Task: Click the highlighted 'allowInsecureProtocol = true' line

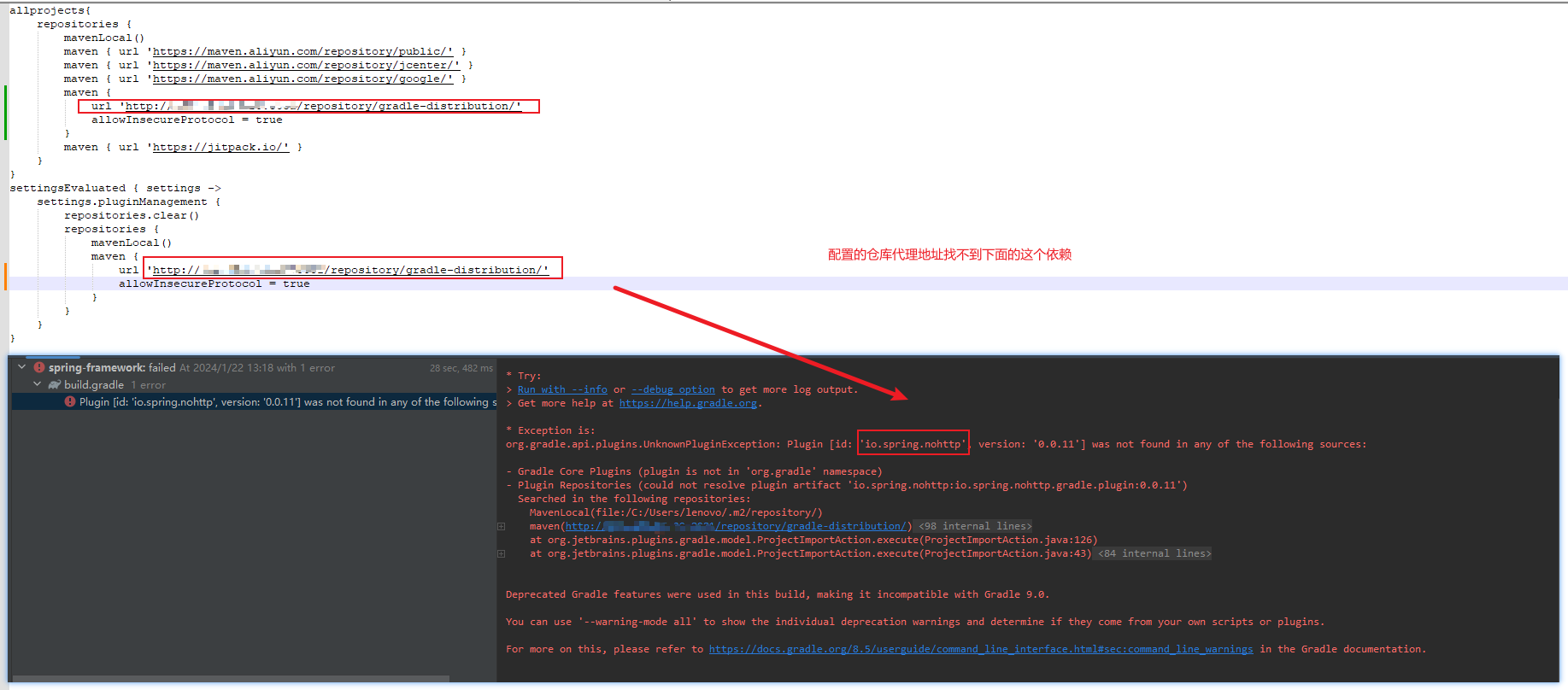Action: 214,284
